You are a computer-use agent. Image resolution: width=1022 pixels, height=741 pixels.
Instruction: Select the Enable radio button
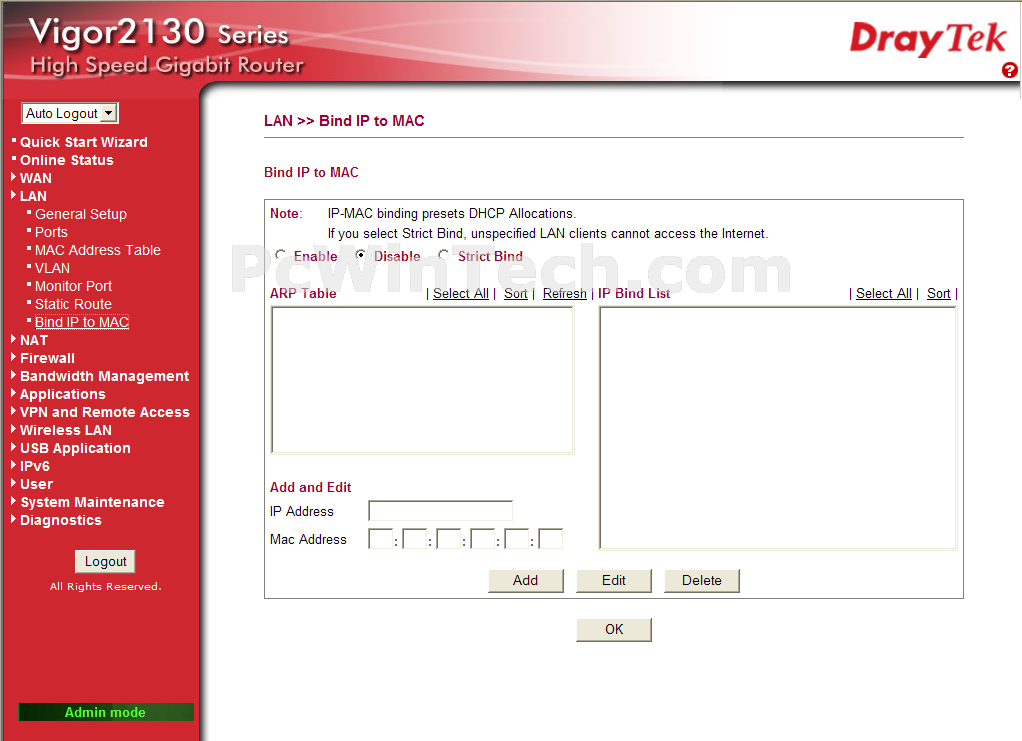point(281,255)
